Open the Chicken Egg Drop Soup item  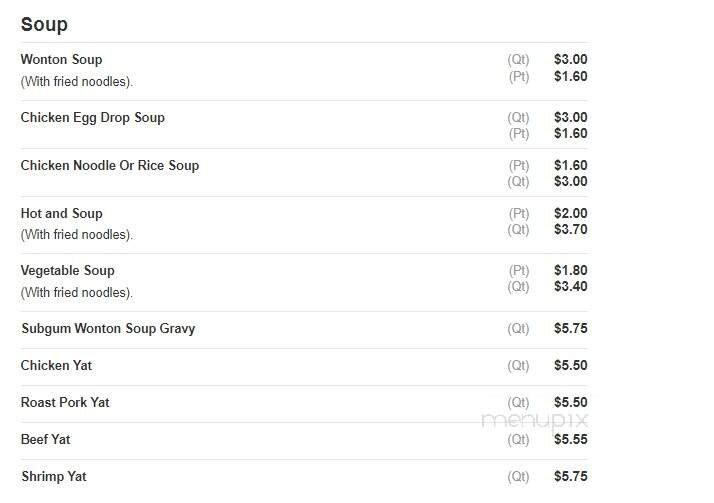point(92,118)
